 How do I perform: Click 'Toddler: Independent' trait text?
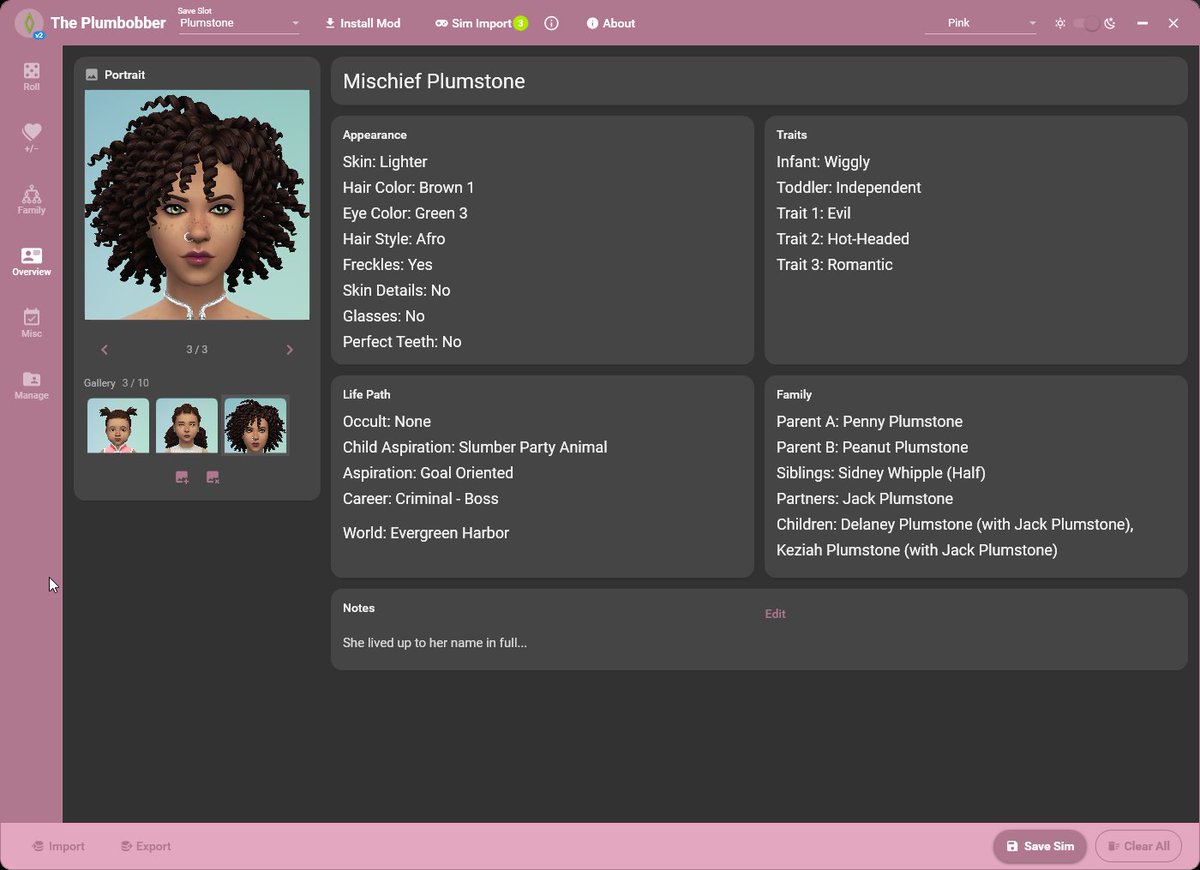coord(849,188)
